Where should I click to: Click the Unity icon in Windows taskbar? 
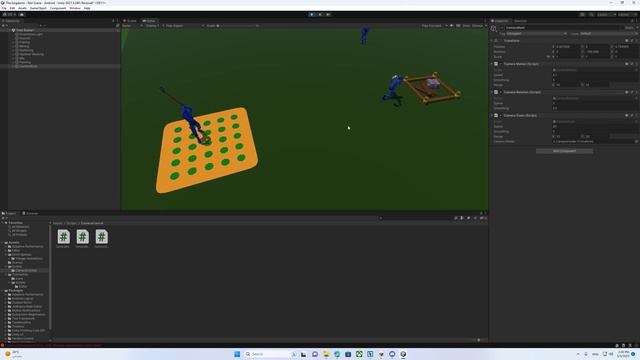pos(403,354)
